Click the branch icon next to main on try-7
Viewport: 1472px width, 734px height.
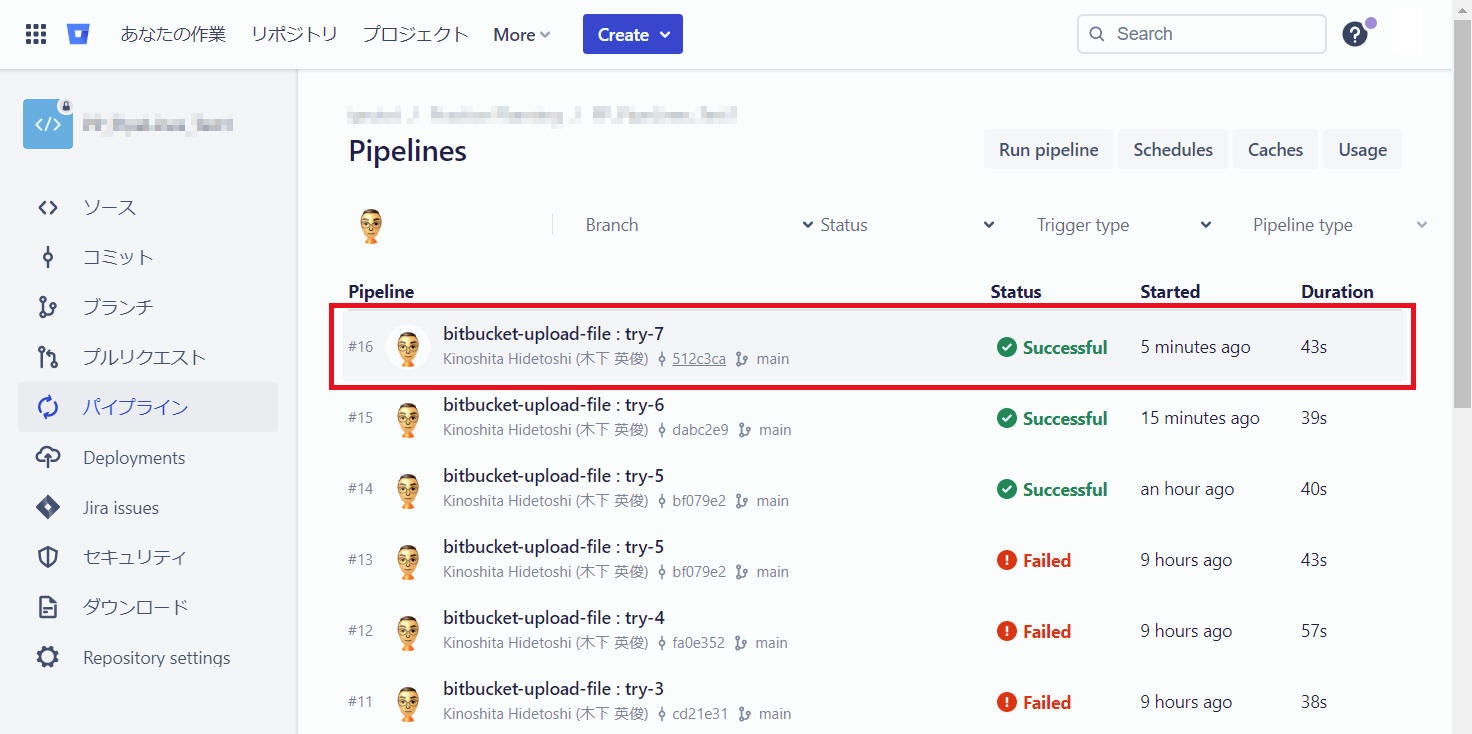740,358
